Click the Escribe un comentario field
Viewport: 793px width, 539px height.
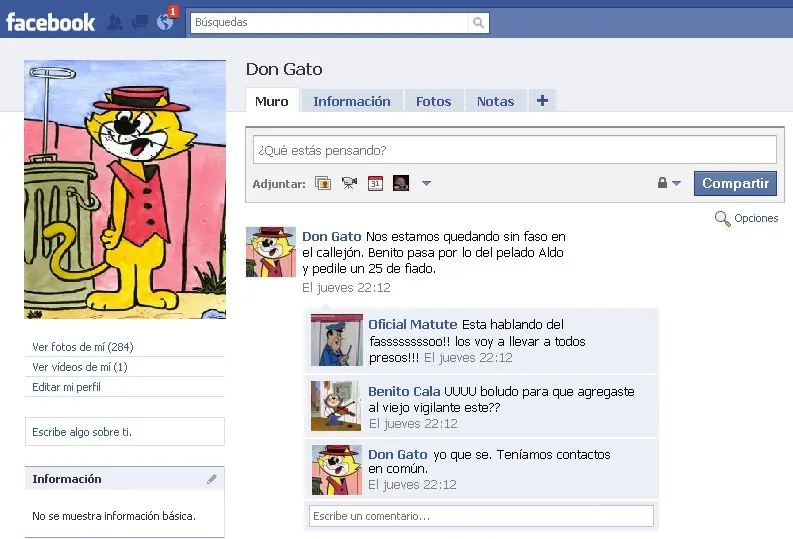pos(481,516)
